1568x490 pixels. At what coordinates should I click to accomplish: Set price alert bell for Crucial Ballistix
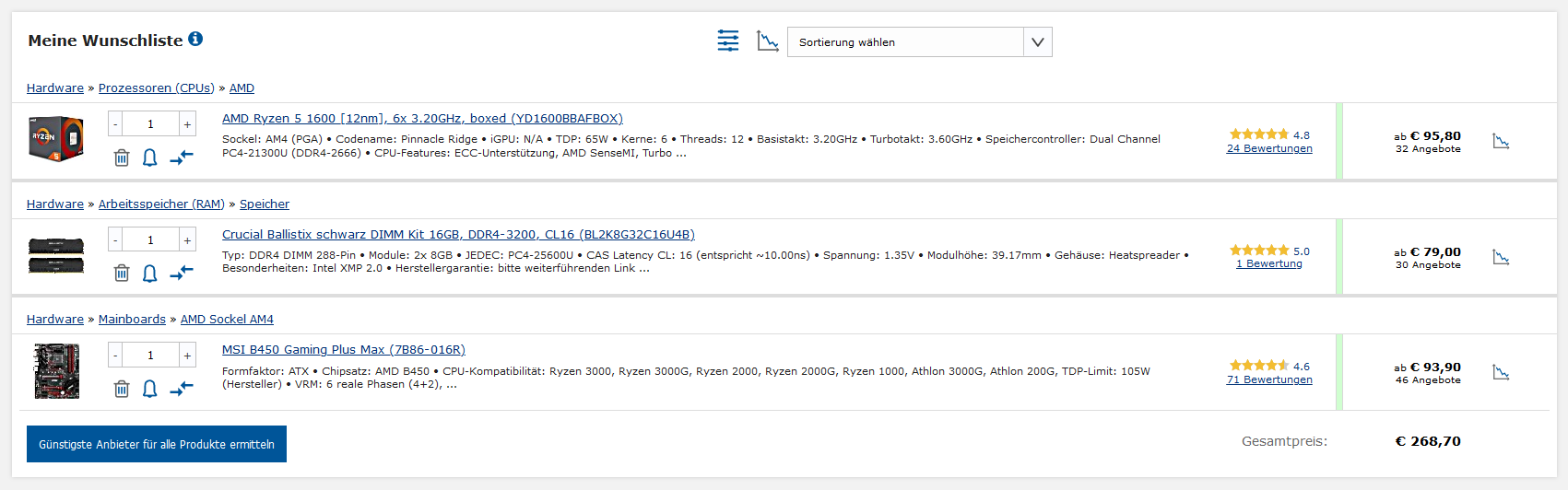[150, 273]
